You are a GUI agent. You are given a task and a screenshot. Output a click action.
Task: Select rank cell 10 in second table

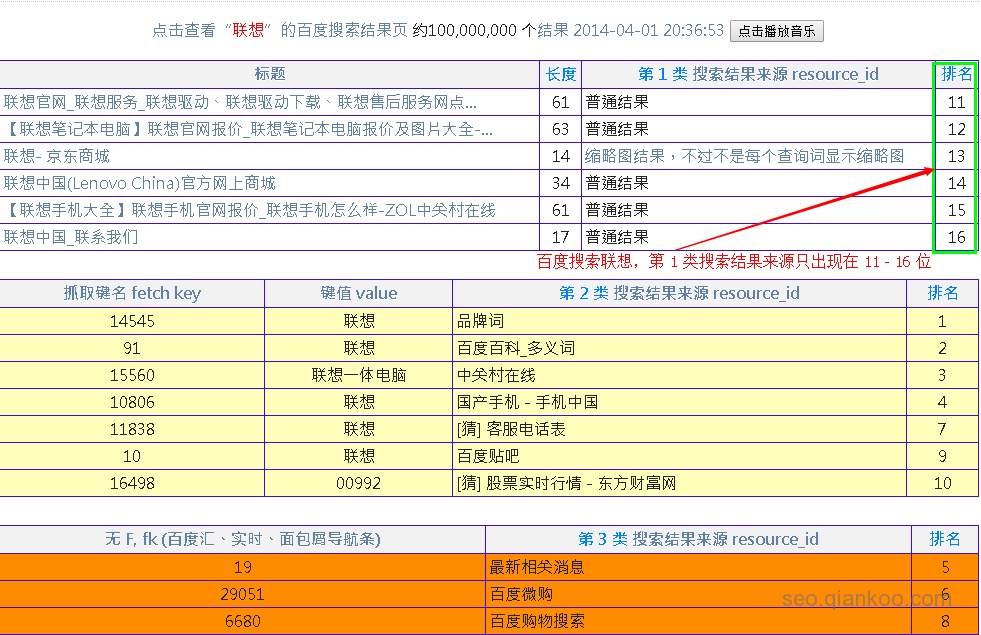coord(942,483)
